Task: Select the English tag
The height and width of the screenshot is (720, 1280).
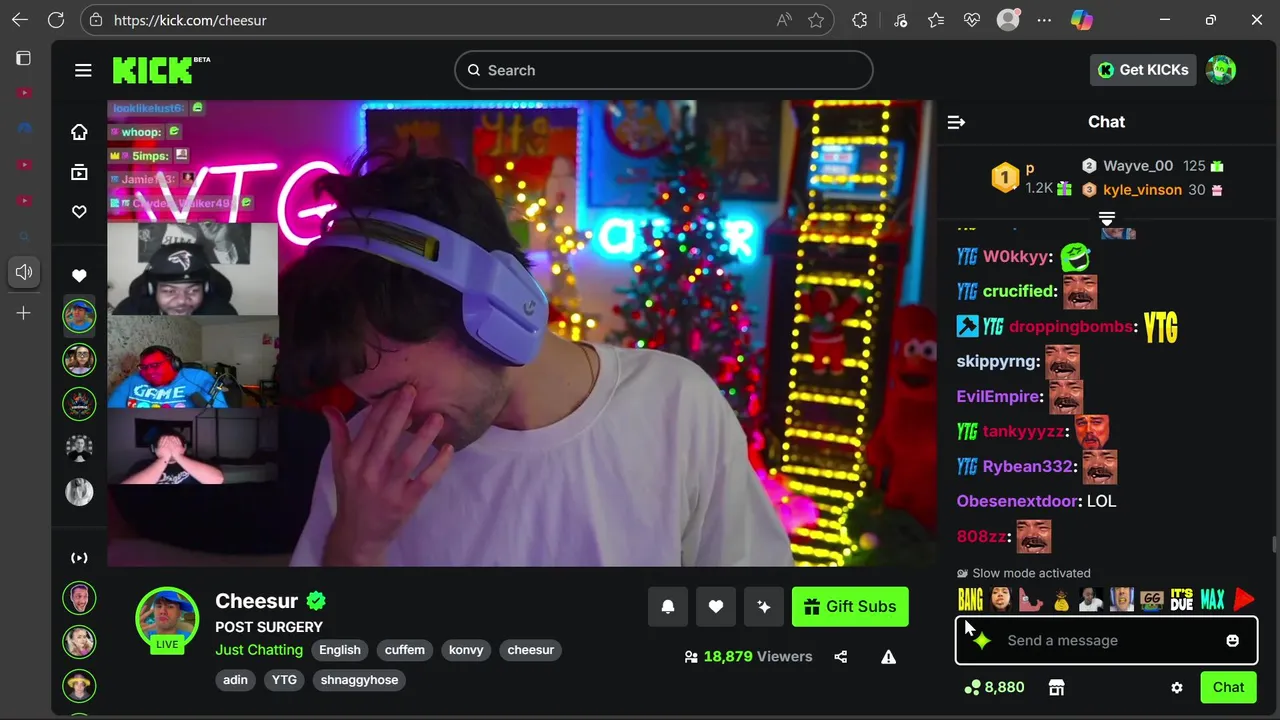Action: [x=340, y=650]
